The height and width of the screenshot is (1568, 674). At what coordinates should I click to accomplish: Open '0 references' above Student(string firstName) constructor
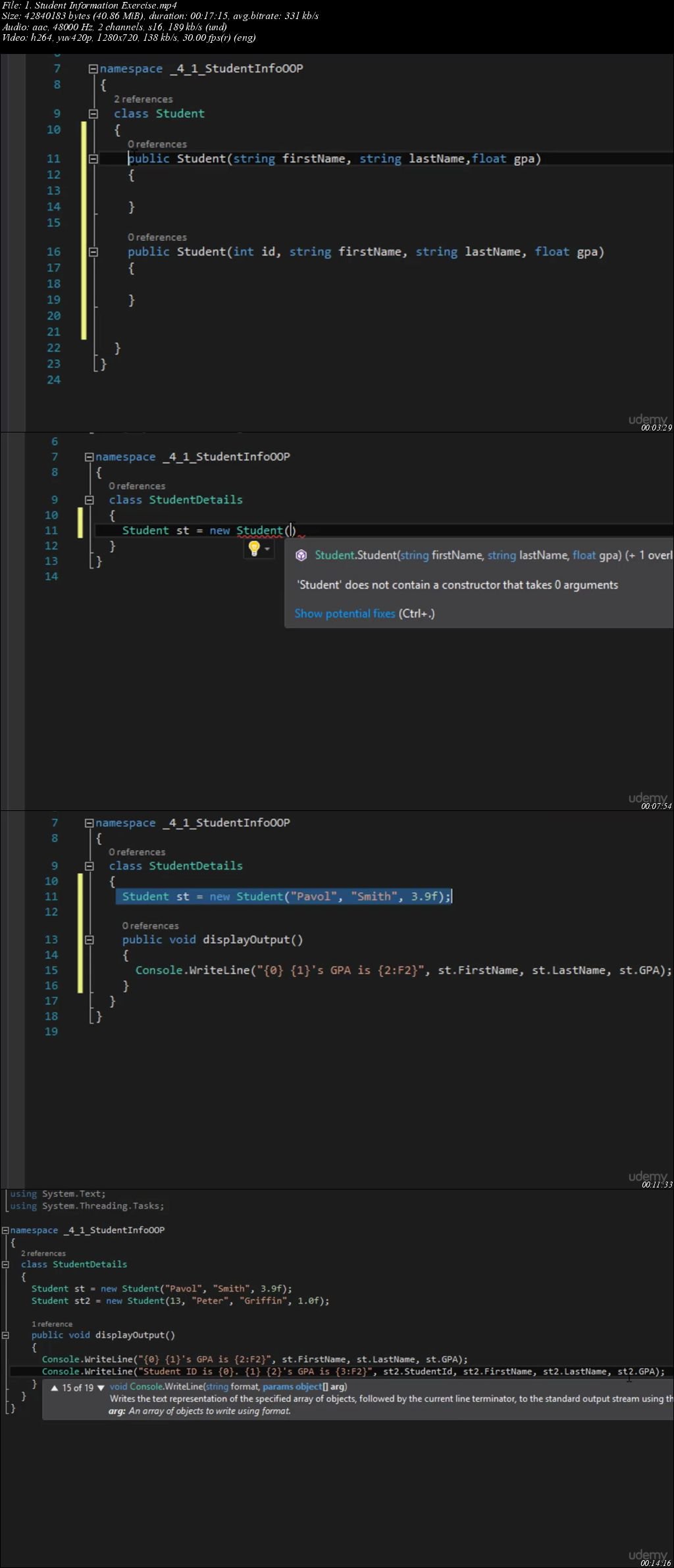click(x=157, y=144)
